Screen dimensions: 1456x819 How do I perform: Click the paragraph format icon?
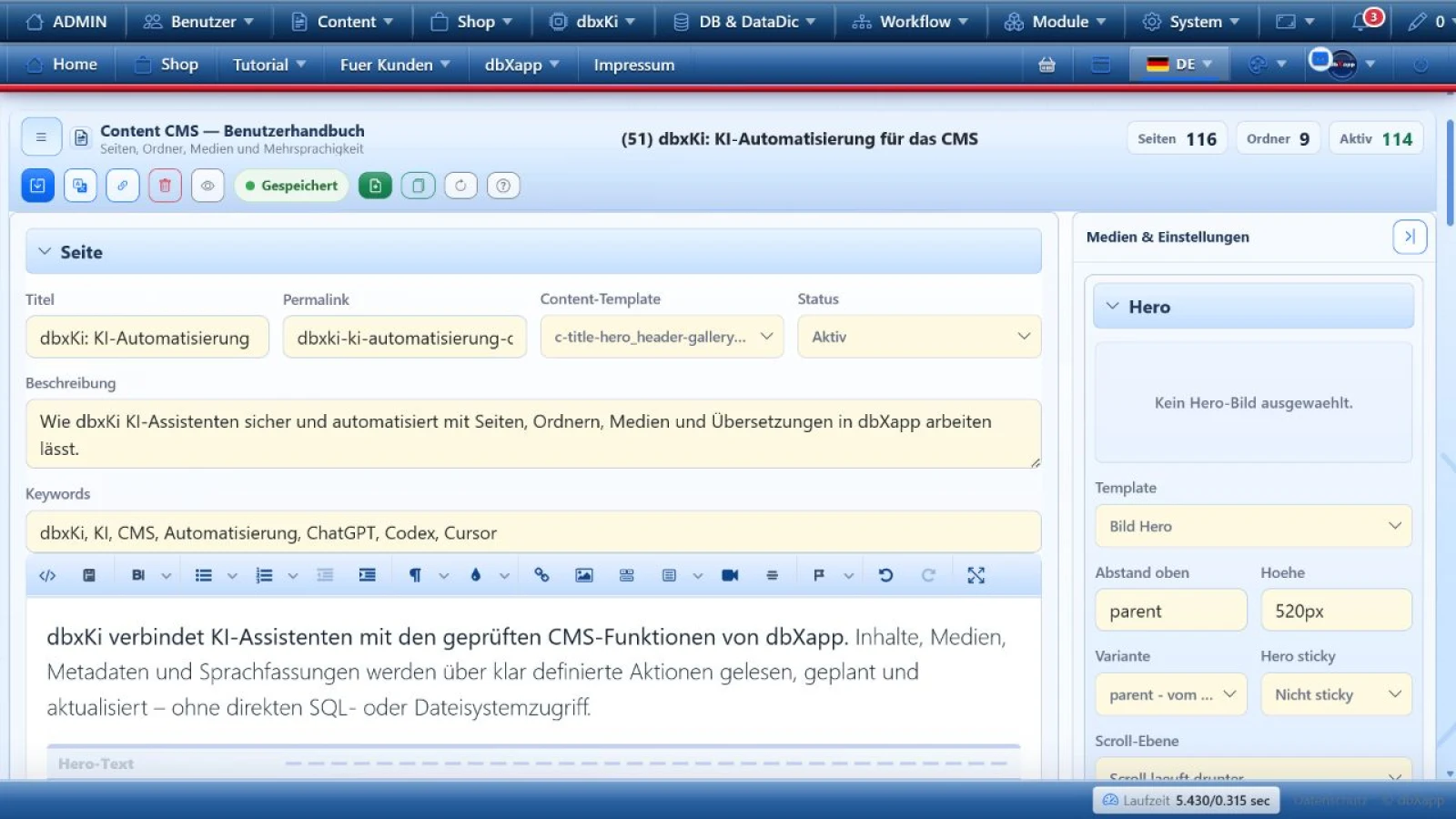pyautogui.click(x=415, y=575)
